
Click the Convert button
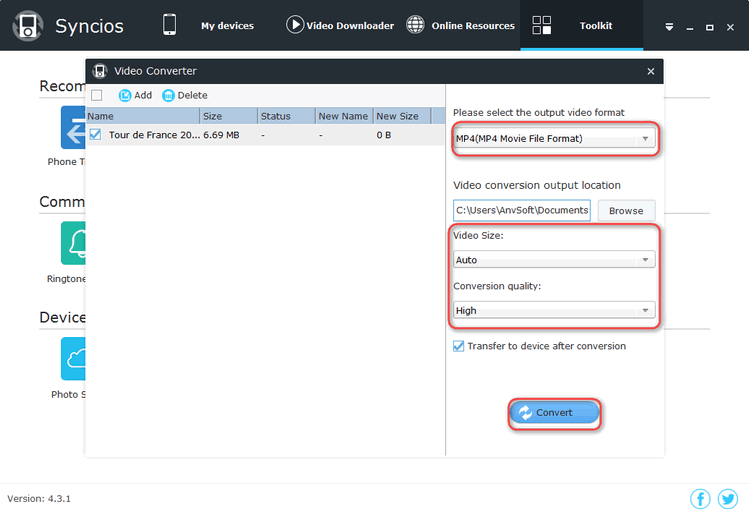[554, 412]
